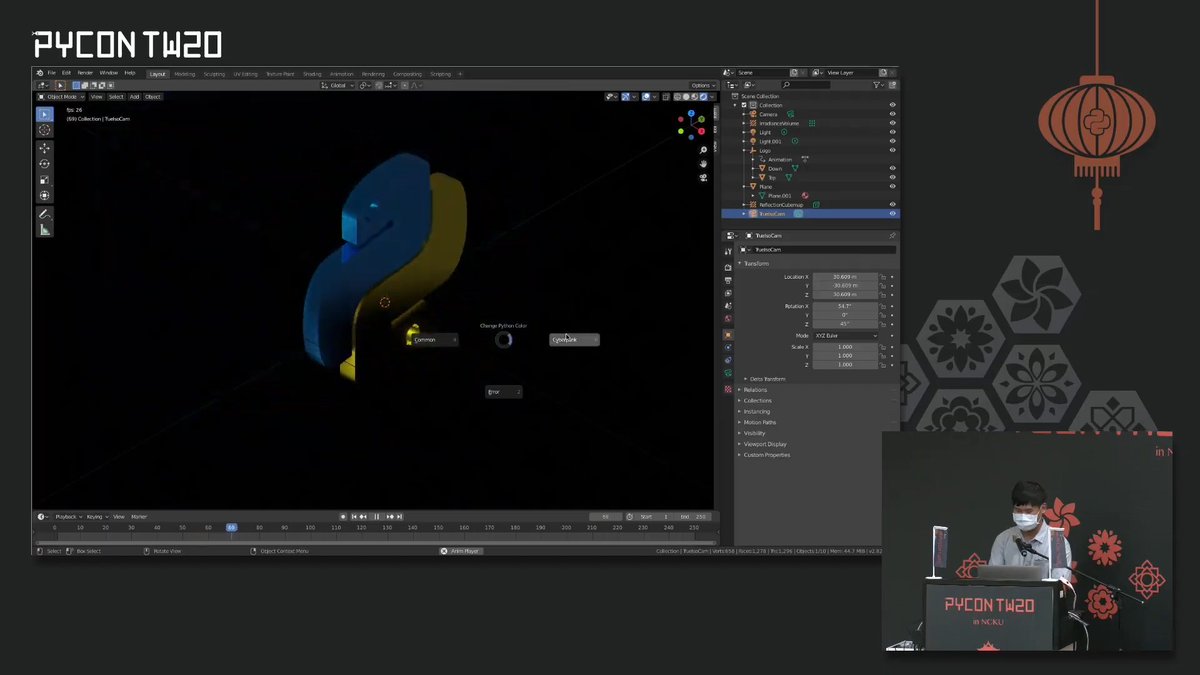Image resolution: width=1200 pixels, height=675 pixels.
Task: Open the Render menu
Action: 85,73
